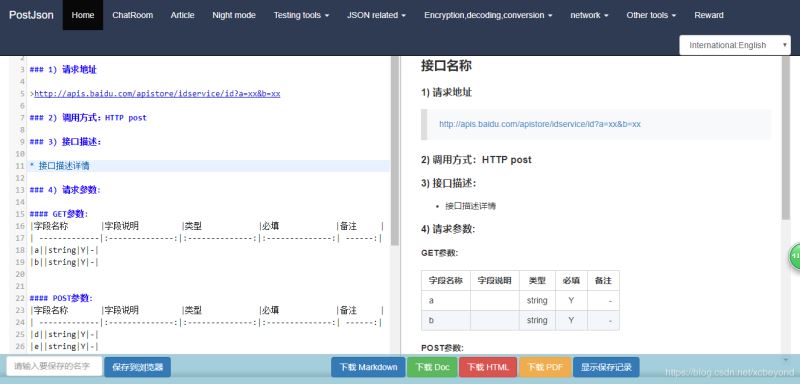Expand the Testing tools dropdown
The image size is (800, 384).
point(301,15)
